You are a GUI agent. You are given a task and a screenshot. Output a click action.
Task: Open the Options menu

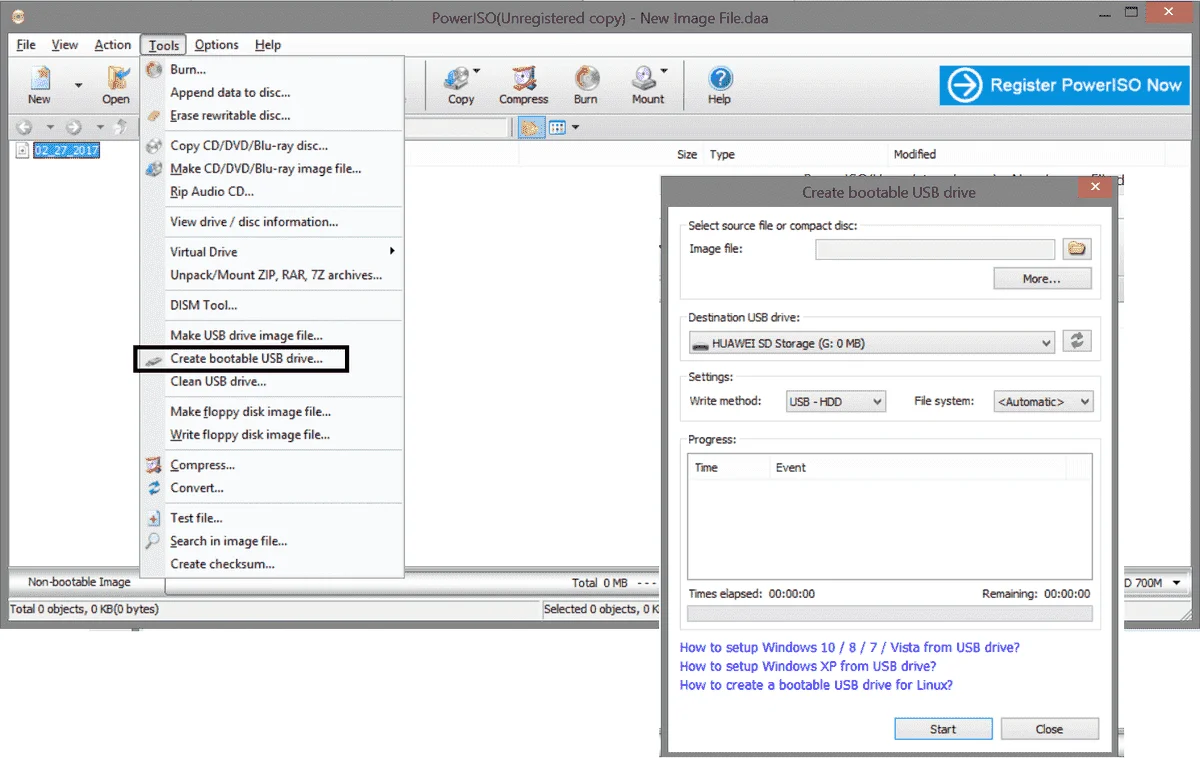[x=216, y=45]
